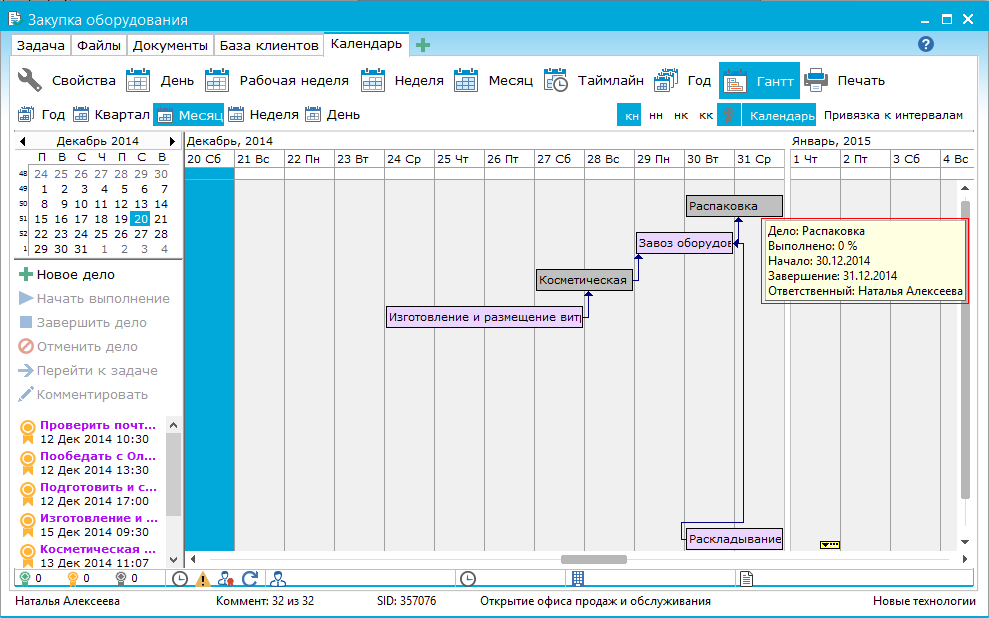989x618 pixels.
Task: Open the Файлы tab
Action: point(99,45)
